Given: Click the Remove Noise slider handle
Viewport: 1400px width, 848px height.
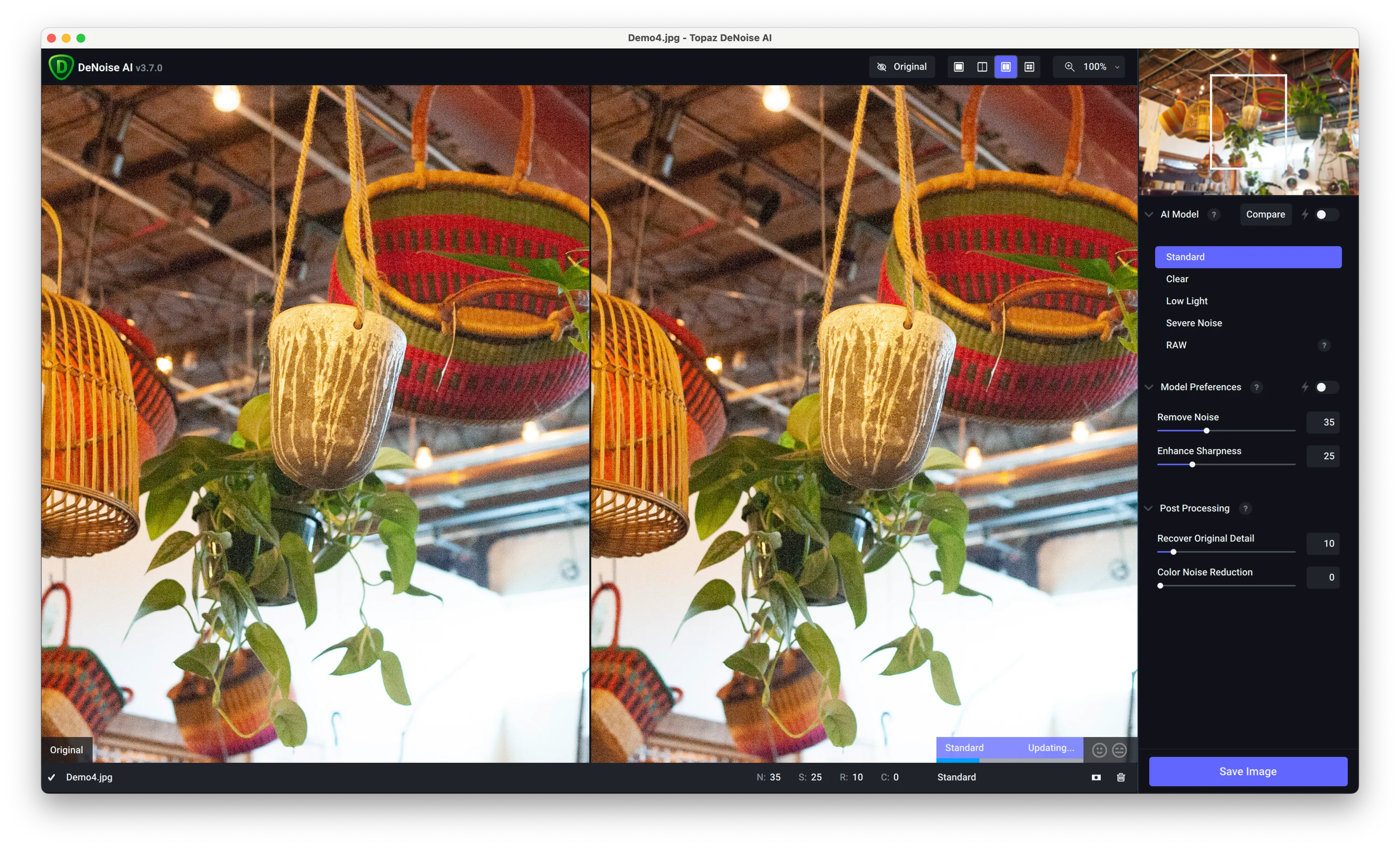Looking at the screenshot, I should (x=1206, y=431).
